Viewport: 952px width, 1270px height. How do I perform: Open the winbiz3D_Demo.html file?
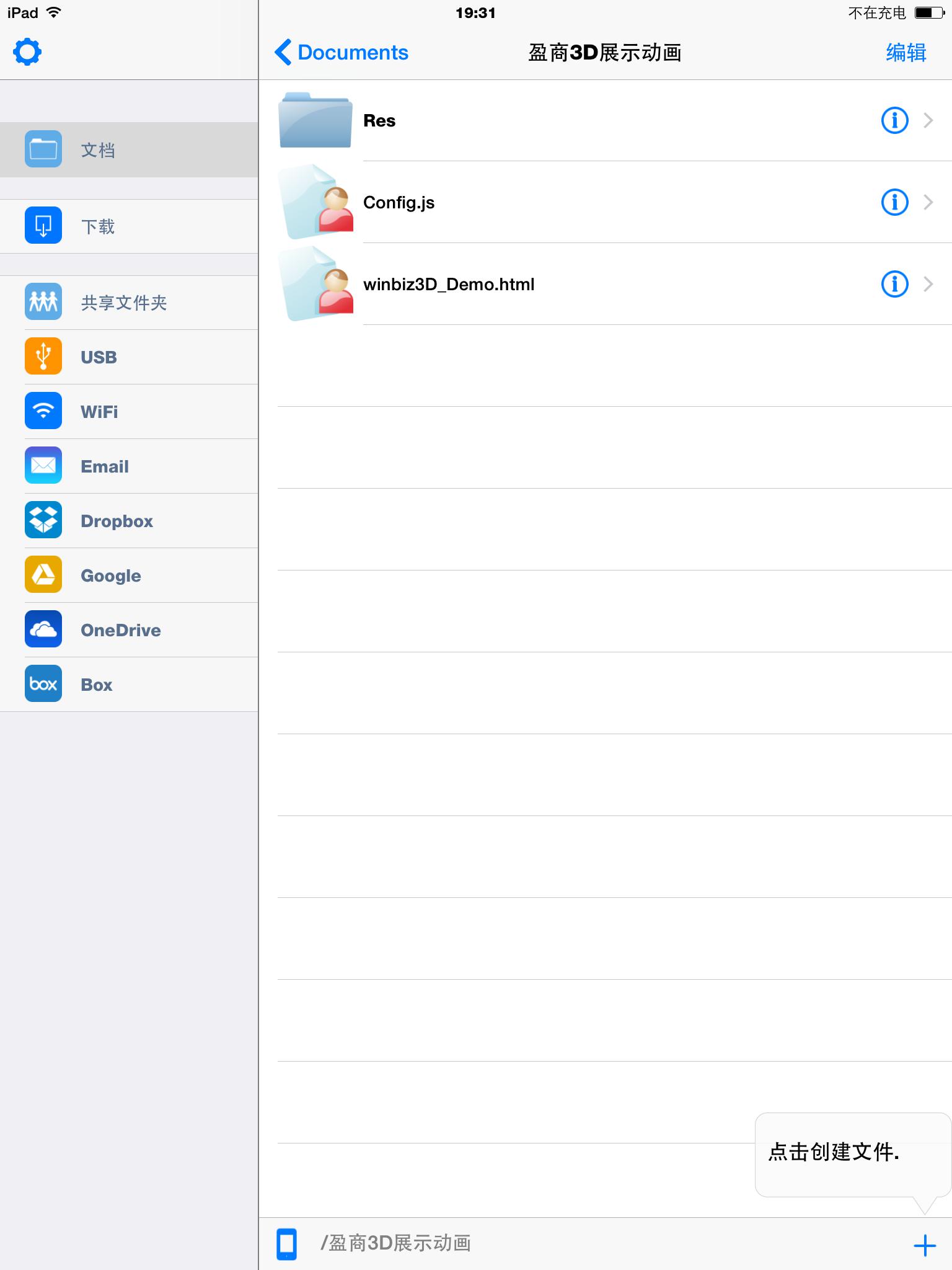click(x=449, y=284)
